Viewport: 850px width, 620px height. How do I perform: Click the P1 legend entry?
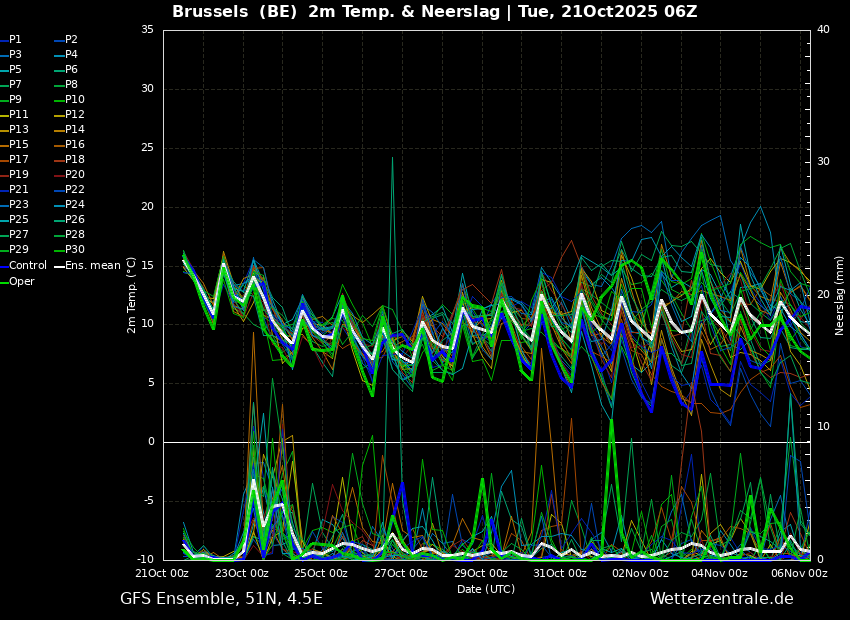(15, 40)
